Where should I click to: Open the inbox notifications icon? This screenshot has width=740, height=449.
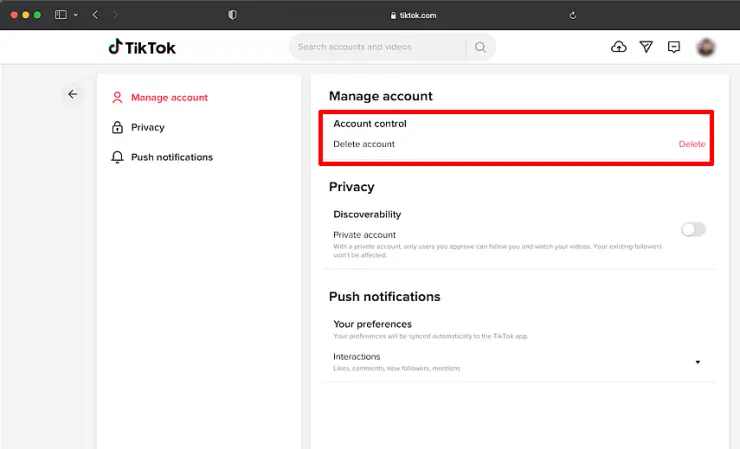(x=674, y=47)
